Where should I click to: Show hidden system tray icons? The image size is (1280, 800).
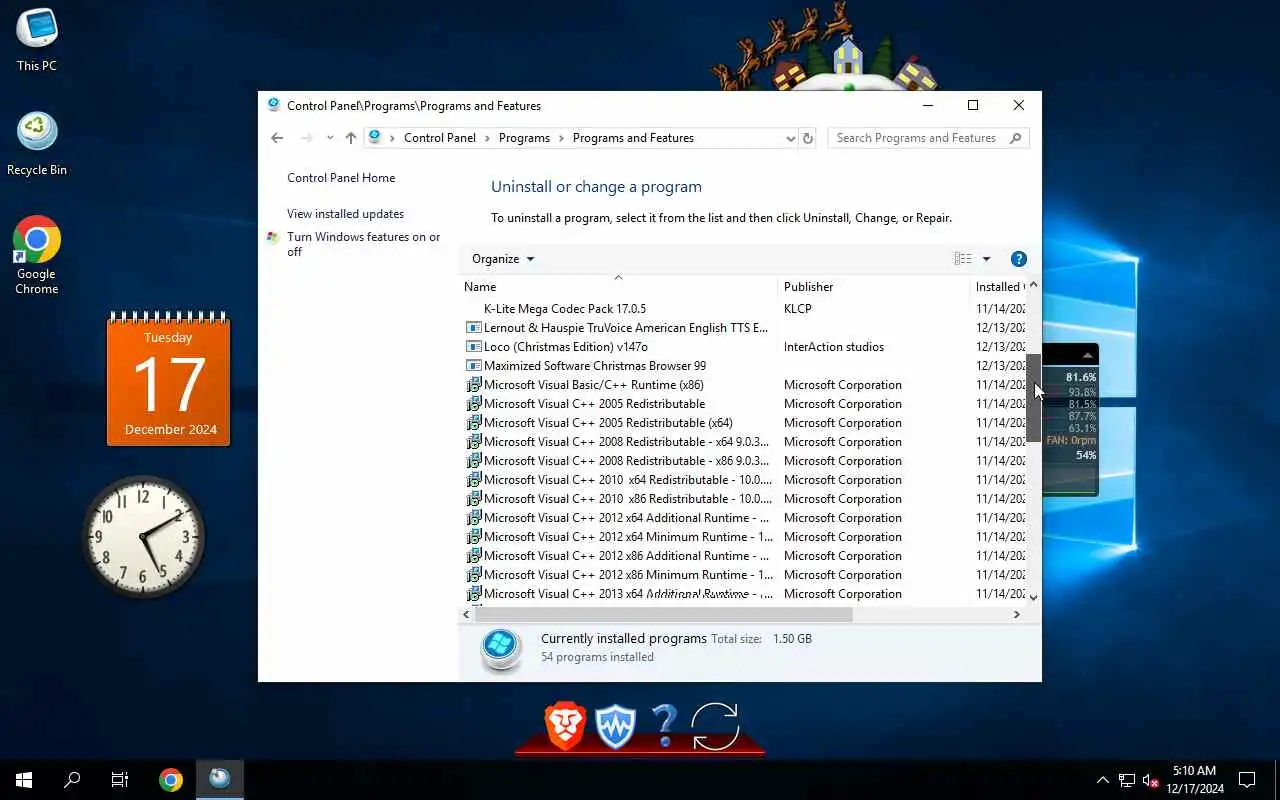pos(1102,780)
